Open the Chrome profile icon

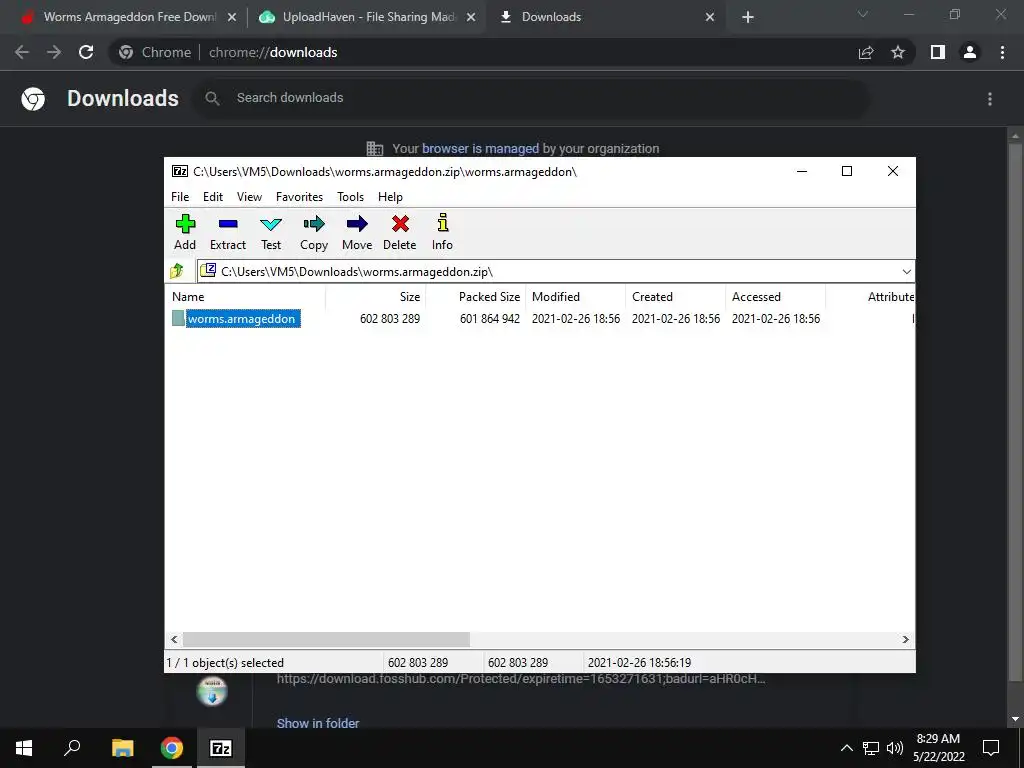pos(970,52)
